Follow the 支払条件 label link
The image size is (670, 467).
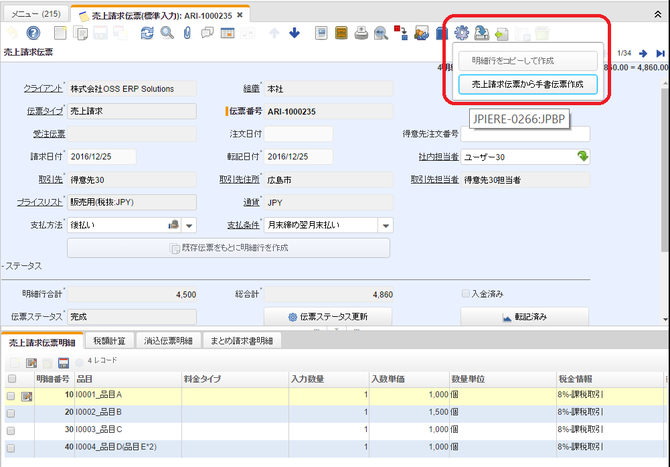pos(243,225)
